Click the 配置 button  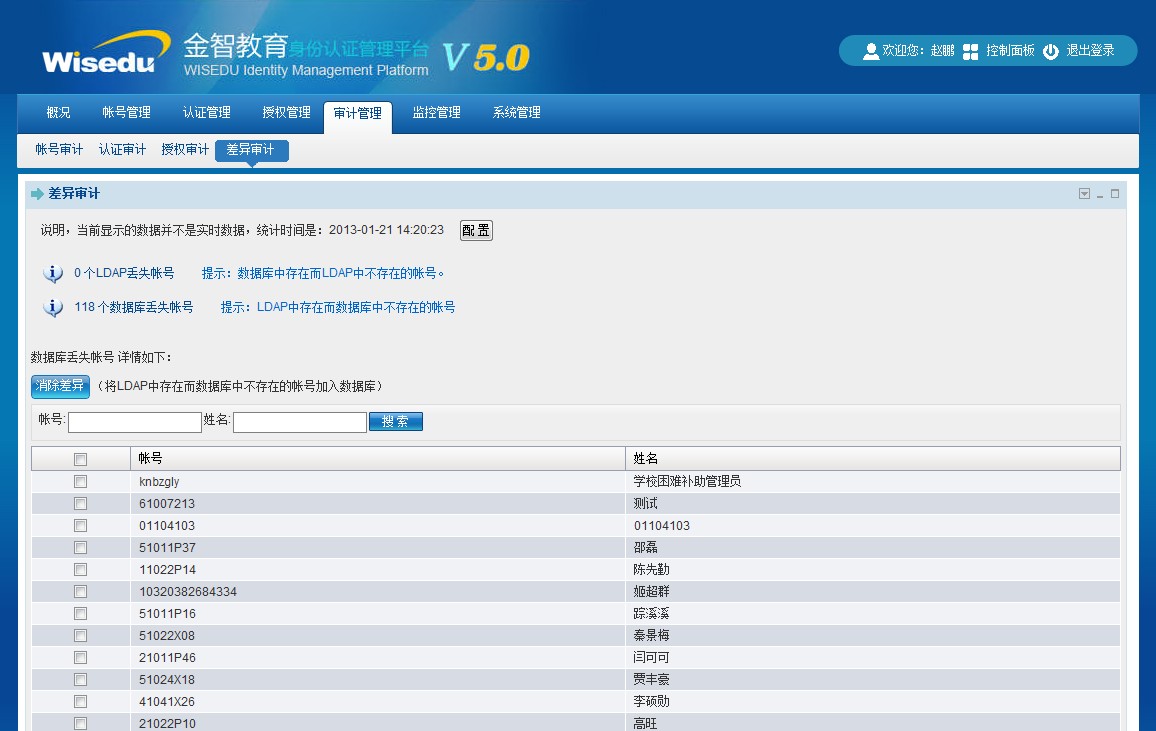pos(476,231)
